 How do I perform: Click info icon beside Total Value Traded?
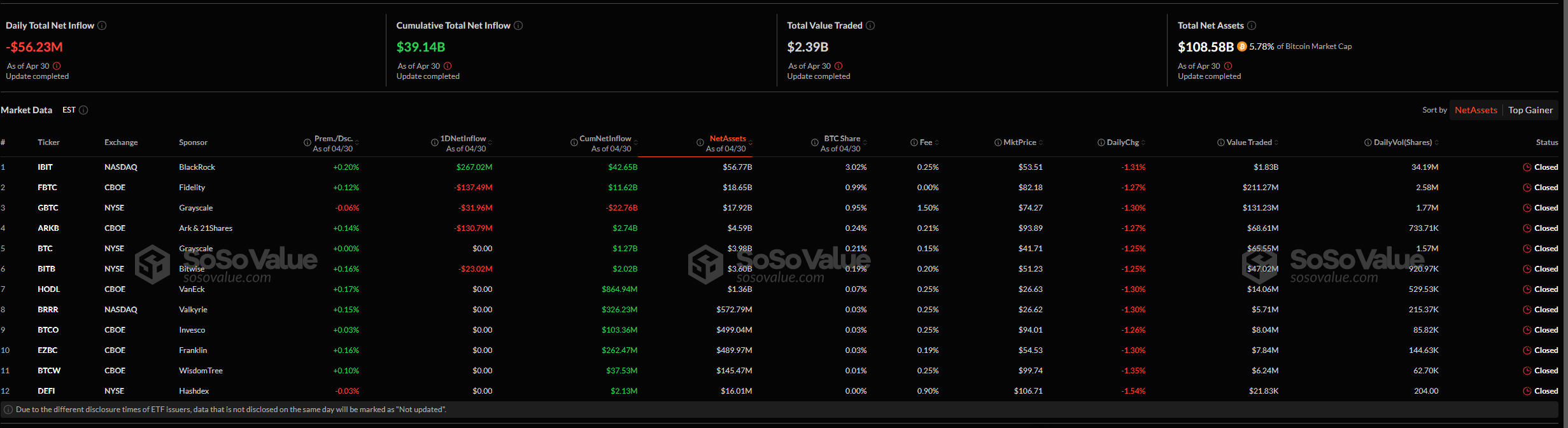pos(870,25)
